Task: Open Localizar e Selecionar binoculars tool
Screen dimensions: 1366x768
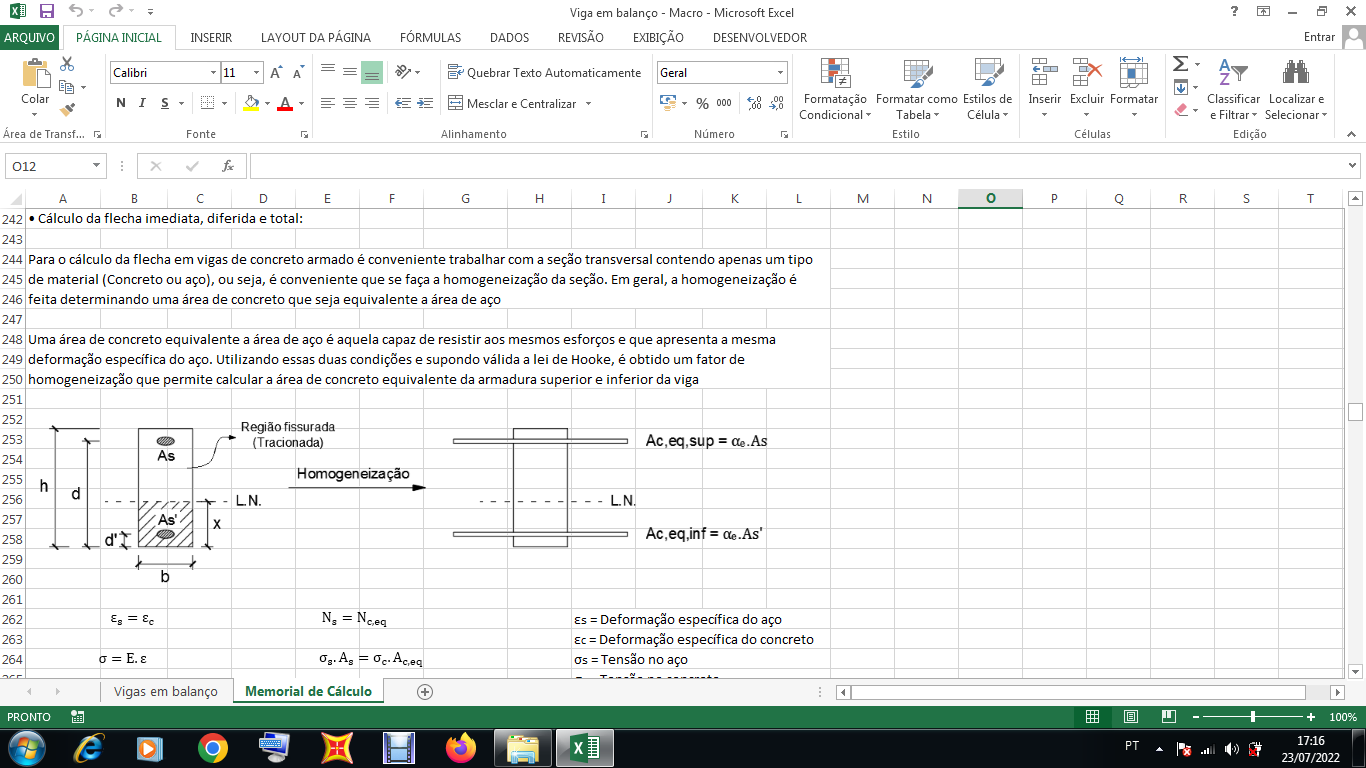Action: tap(1296, 88)
